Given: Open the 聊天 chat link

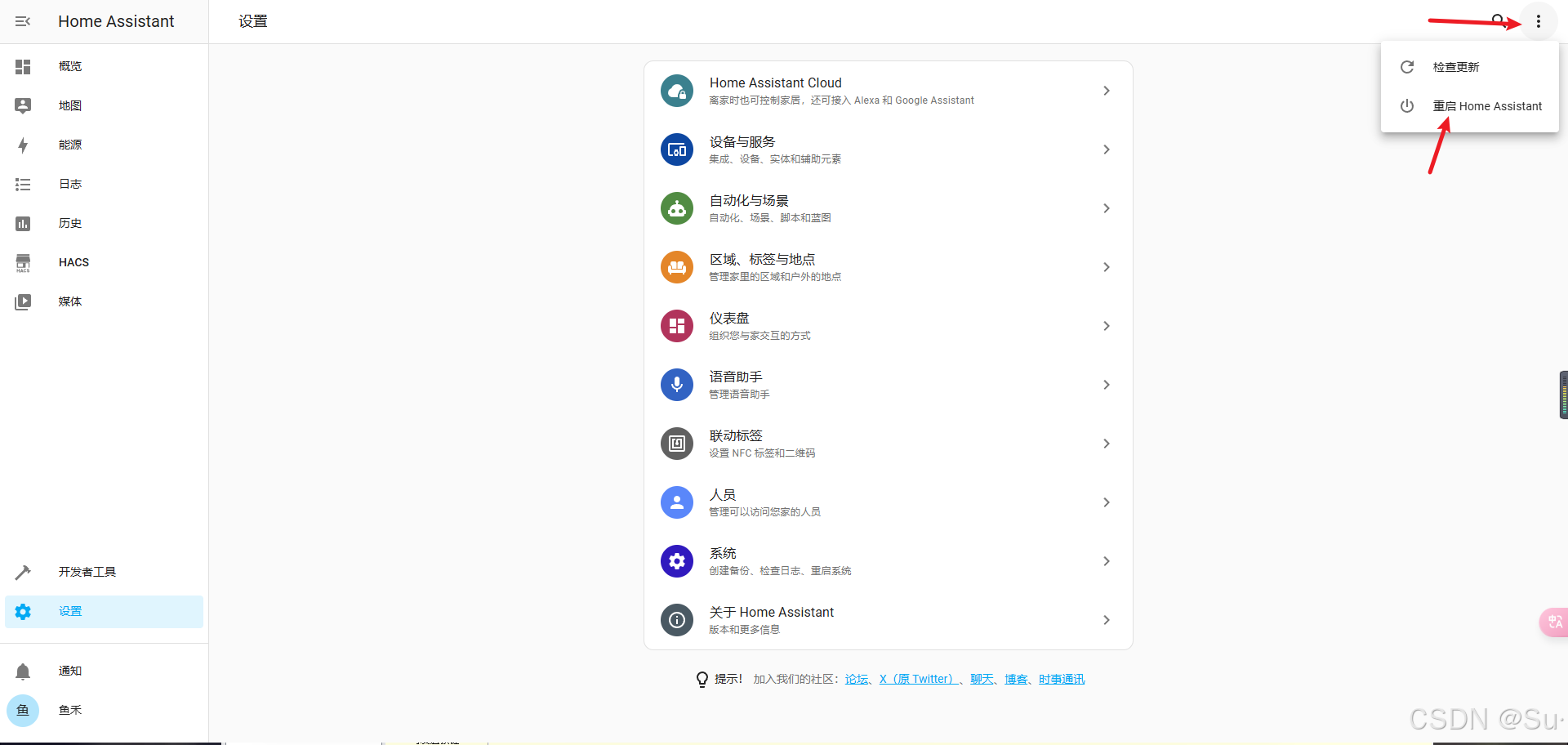Looking at the screenshot, I should pos(982,679).
